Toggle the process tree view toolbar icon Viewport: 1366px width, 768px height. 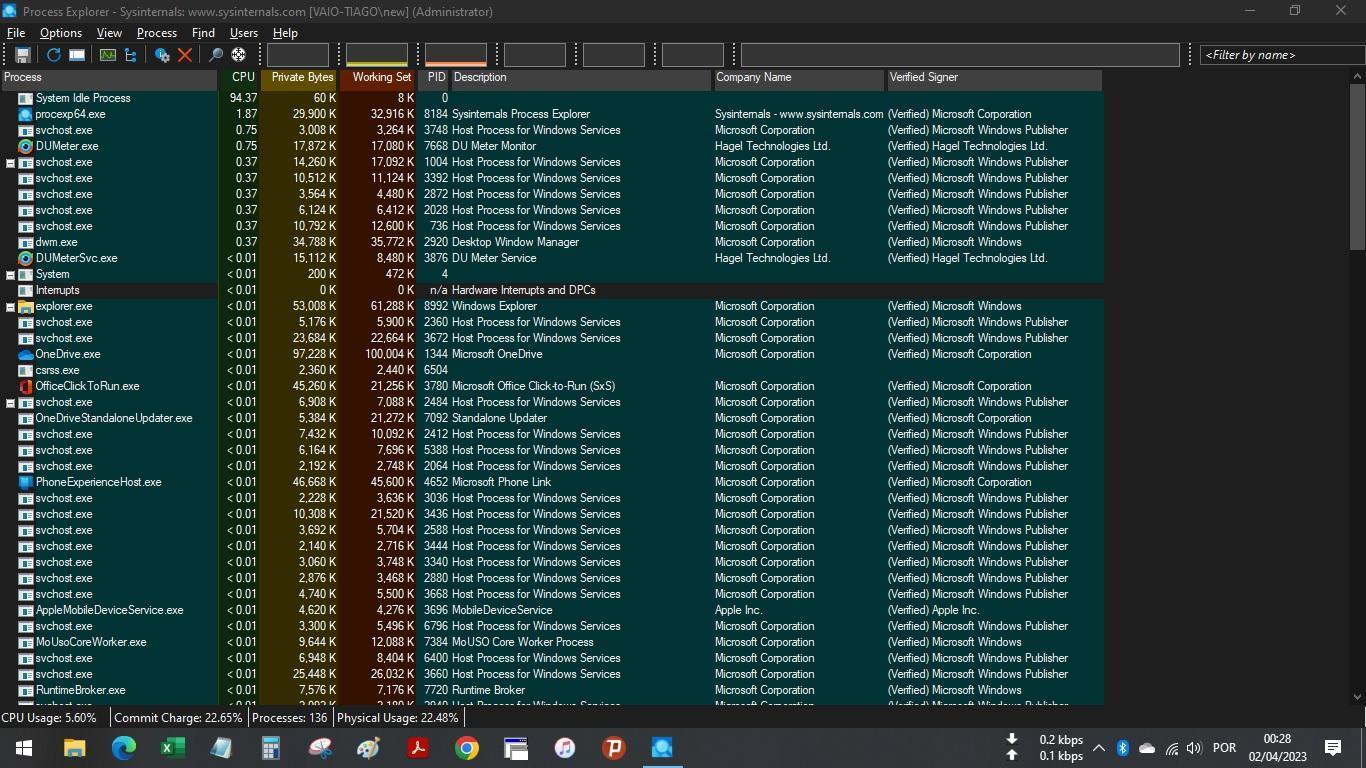click(x=130, y=55)
